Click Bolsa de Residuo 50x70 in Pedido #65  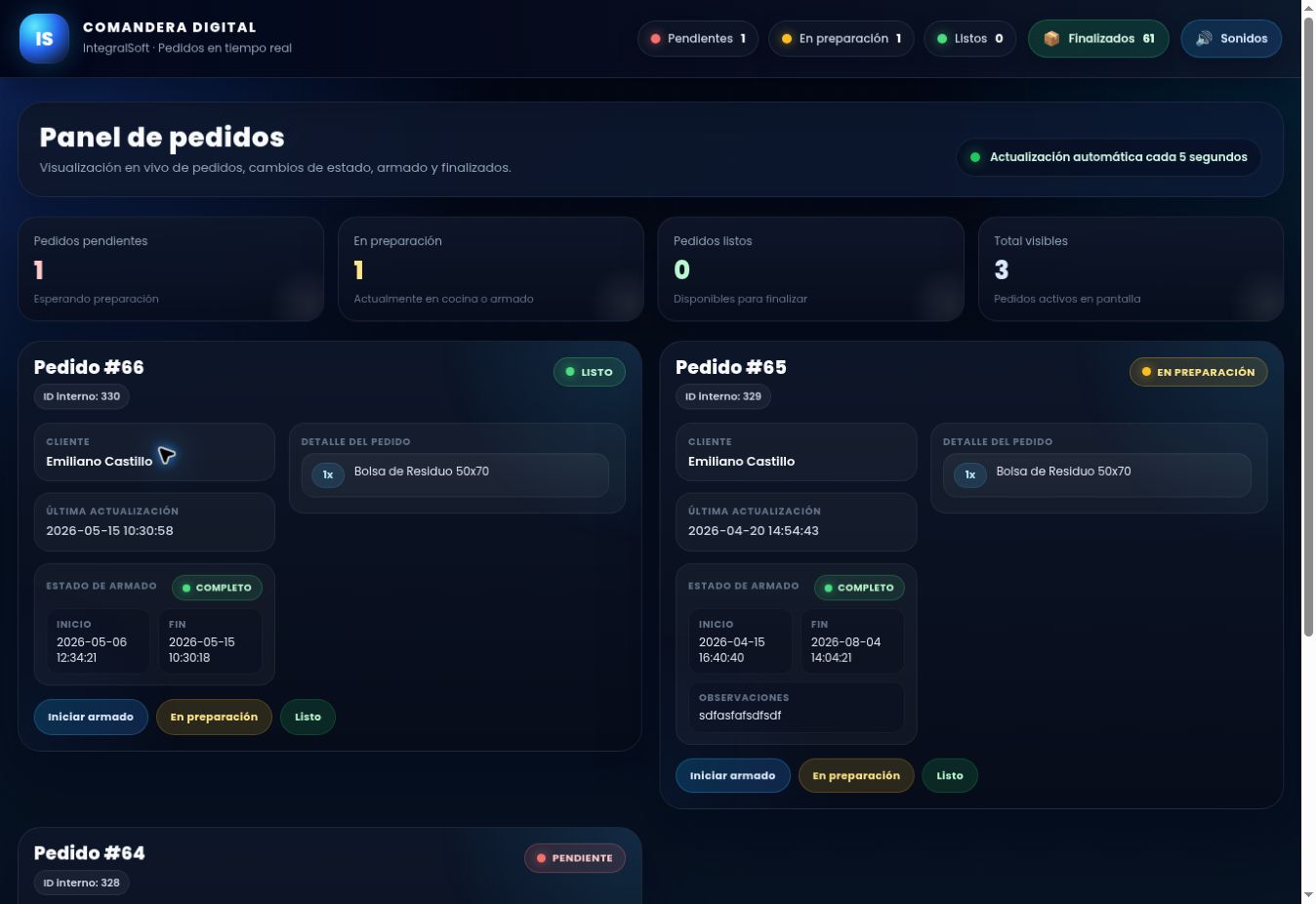point(1064,472)
